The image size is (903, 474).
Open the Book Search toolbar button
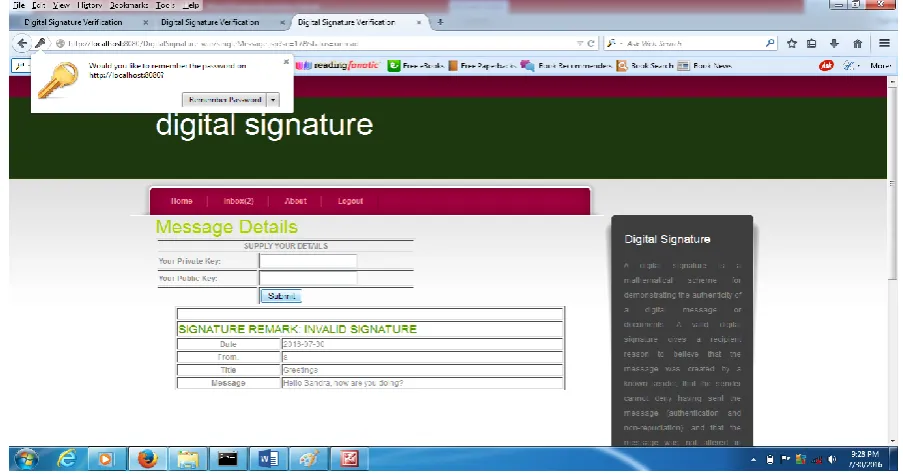[x=644, y=66]
